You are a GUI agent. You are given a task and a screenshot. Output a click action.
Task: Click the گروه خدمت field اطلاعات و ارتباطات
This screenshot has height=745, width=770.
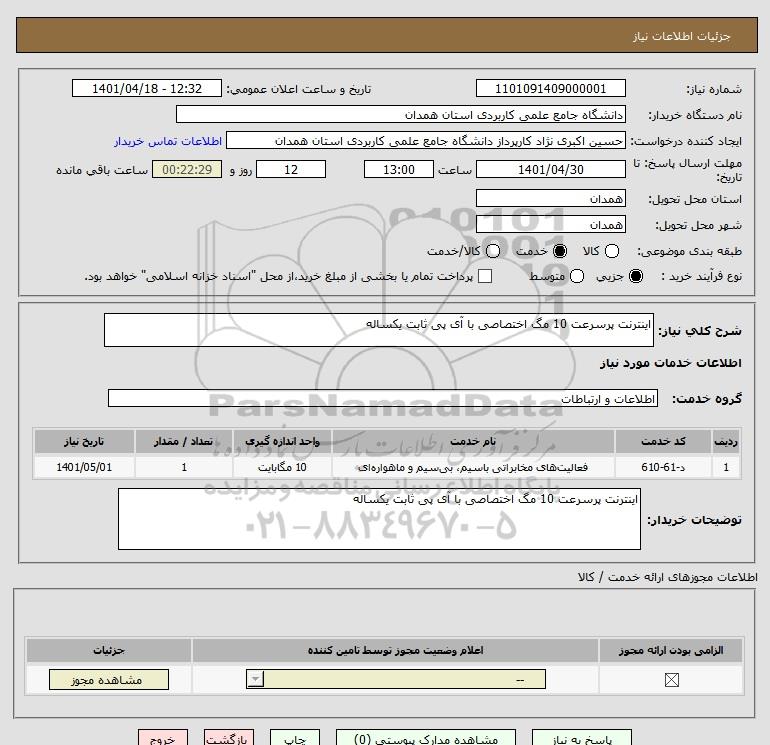[383, 398]
